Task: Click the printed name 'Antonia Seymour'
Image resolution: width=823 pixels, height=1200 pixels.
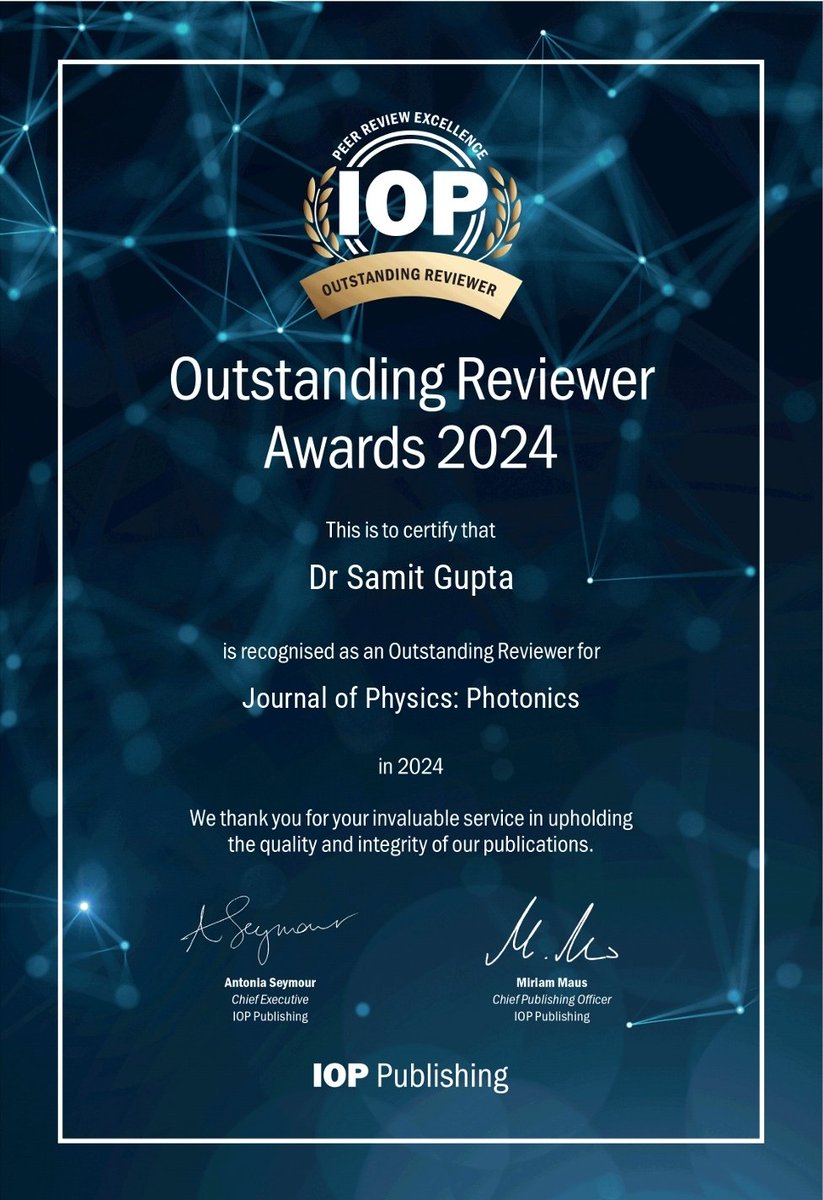Action: 269,983
